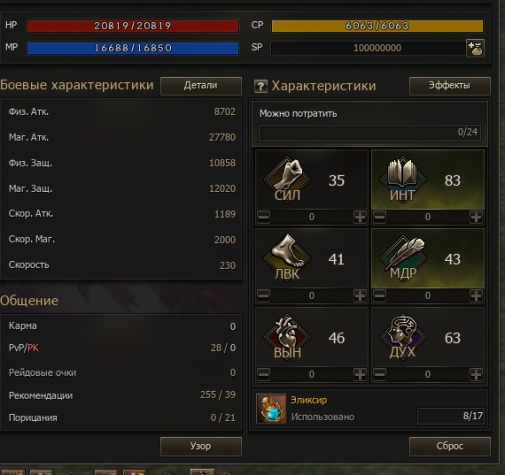Select the ВЫН heart icon
This screenshot has height=475, width=505.
[287, 336]
